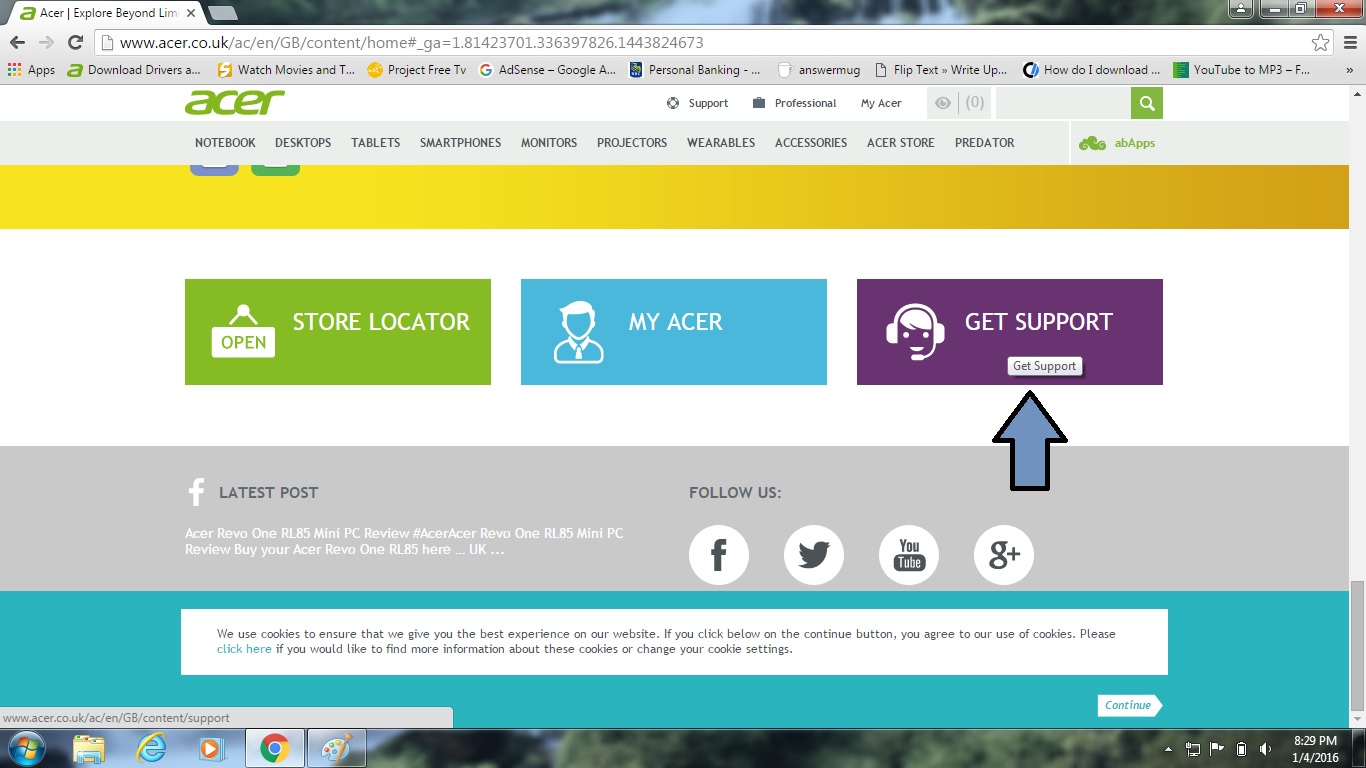Open Windows Media Player from the taskbar
The height and width of the screenshot is (768, 1366).
click(x=212, y=748)
